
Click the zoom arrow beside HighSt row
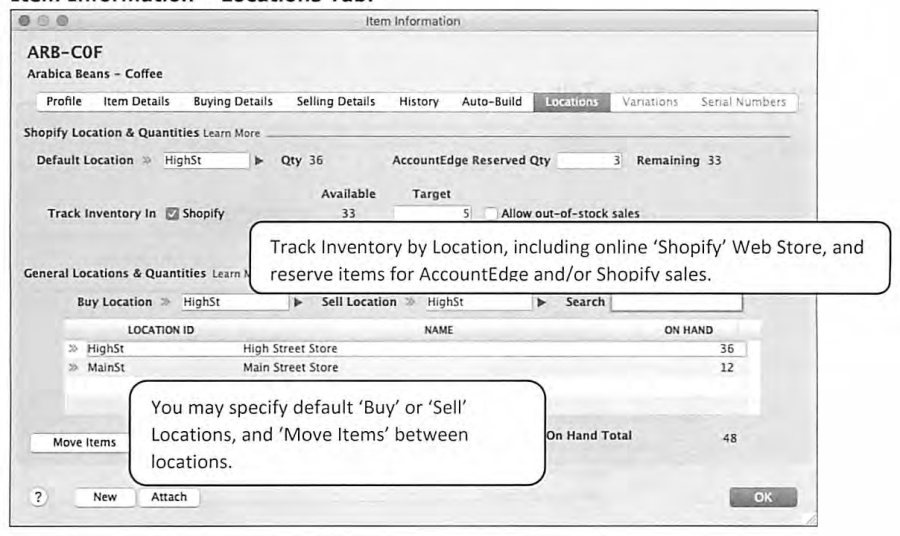click(73, 348)
